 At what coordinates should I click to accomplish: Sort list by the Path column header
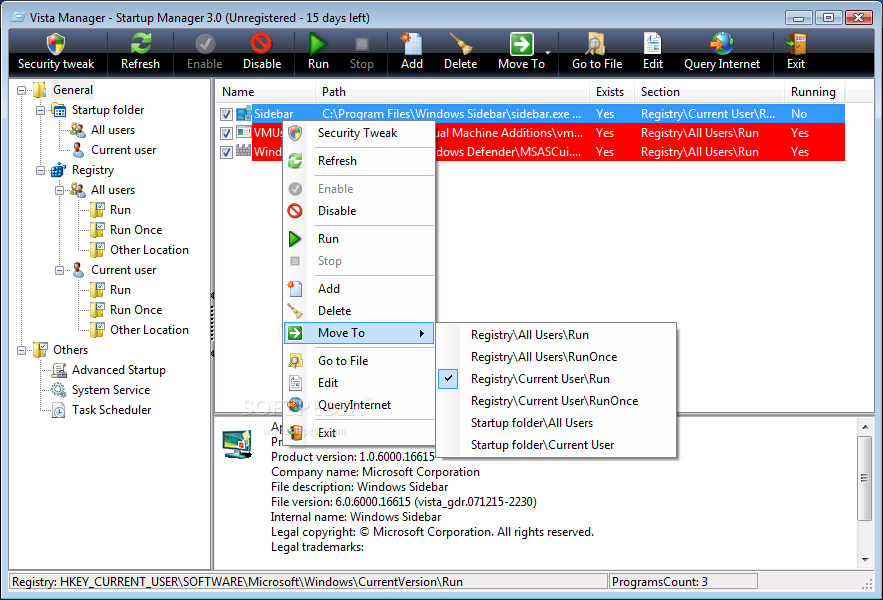tap(453, 92)
